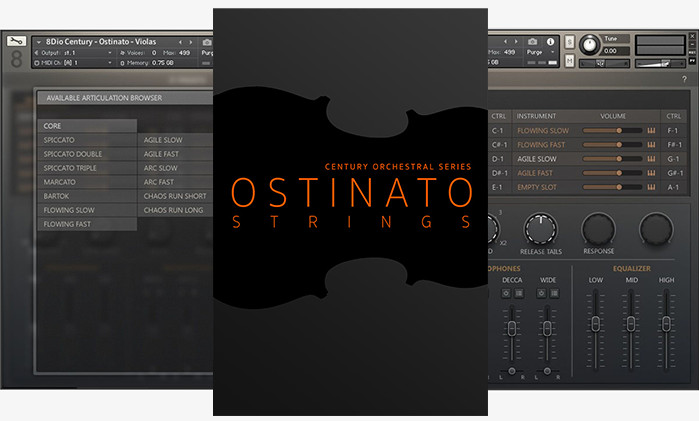Click the help question mark icon
The image size is (699, 421).
coord(684,79)
